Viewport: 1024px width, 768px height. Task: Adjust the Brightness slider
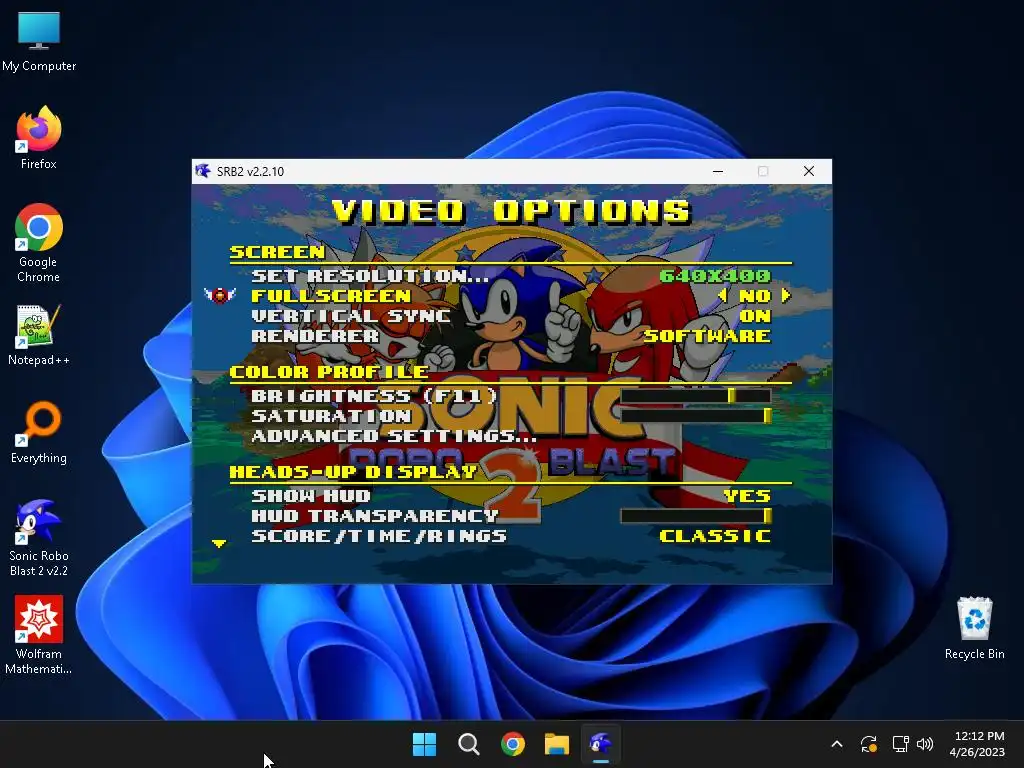click(x=696, y=396)
